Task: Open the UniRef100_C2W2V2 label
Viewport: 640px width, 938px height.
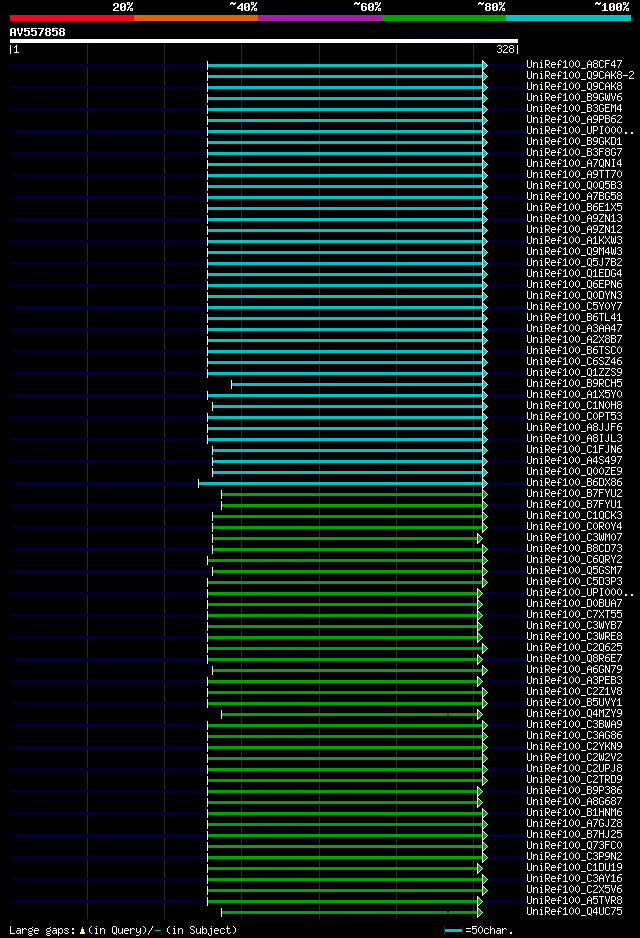Action: (x=574, y=758)
